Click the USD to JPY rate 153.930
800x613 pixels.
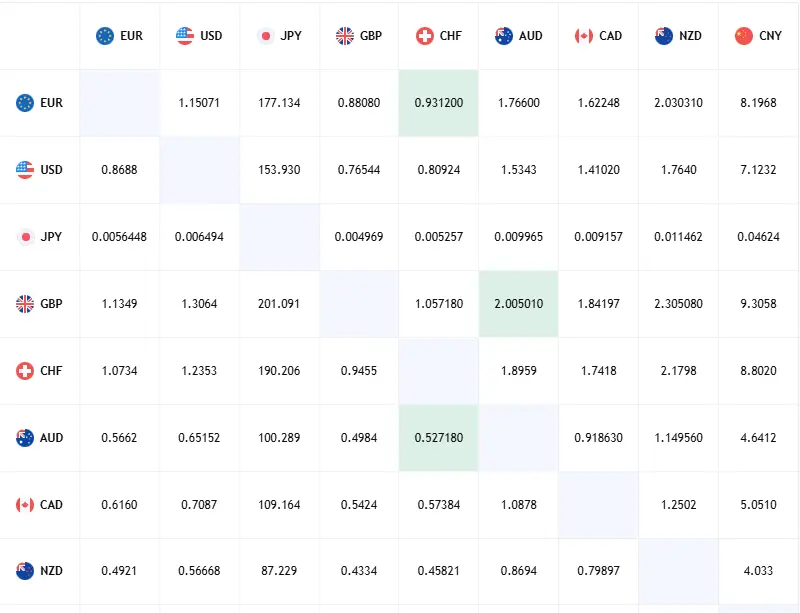click(279, 170)
